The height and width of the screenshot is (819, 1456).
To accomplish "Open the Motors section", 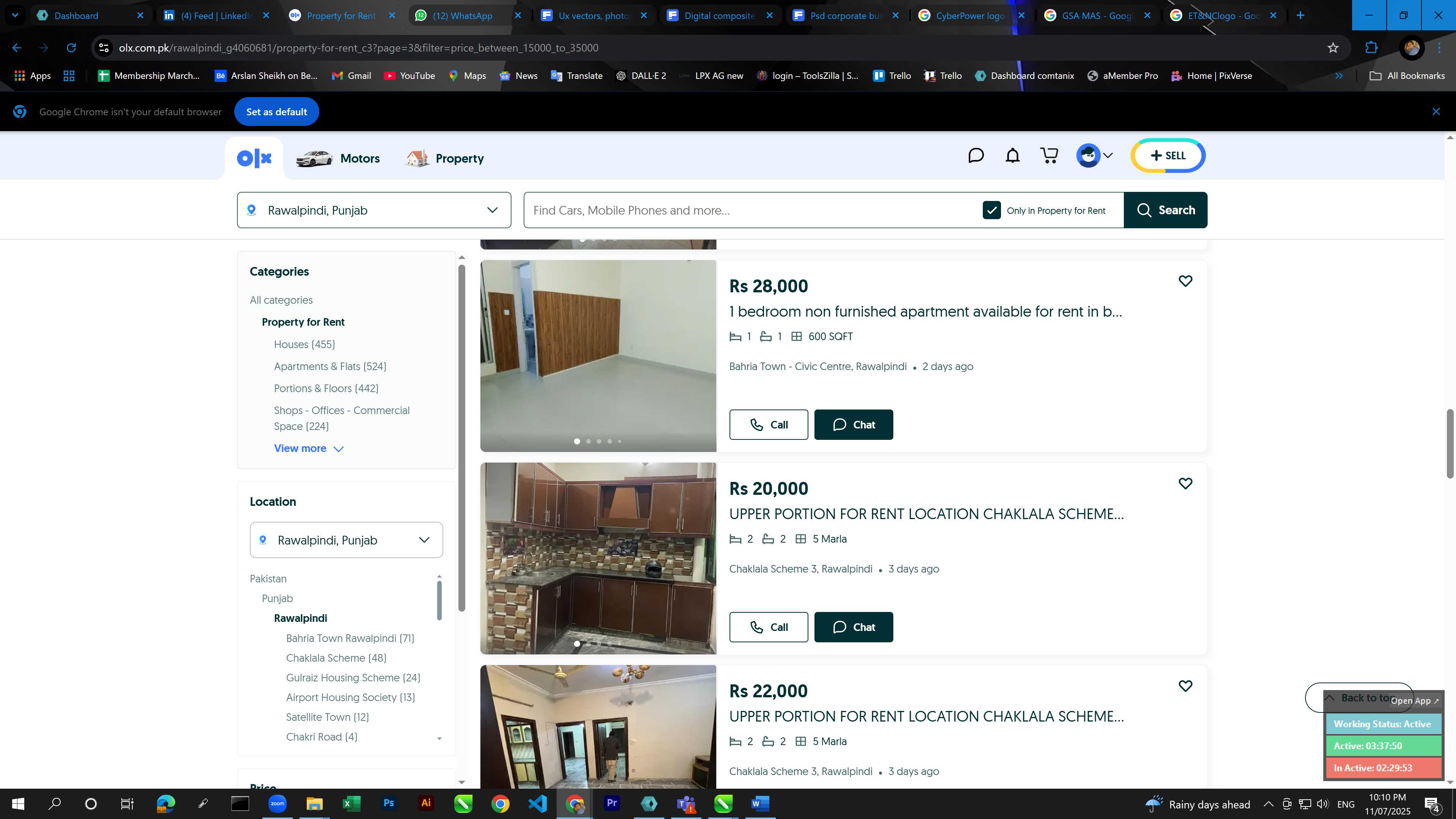I will [x=338, y=158].
